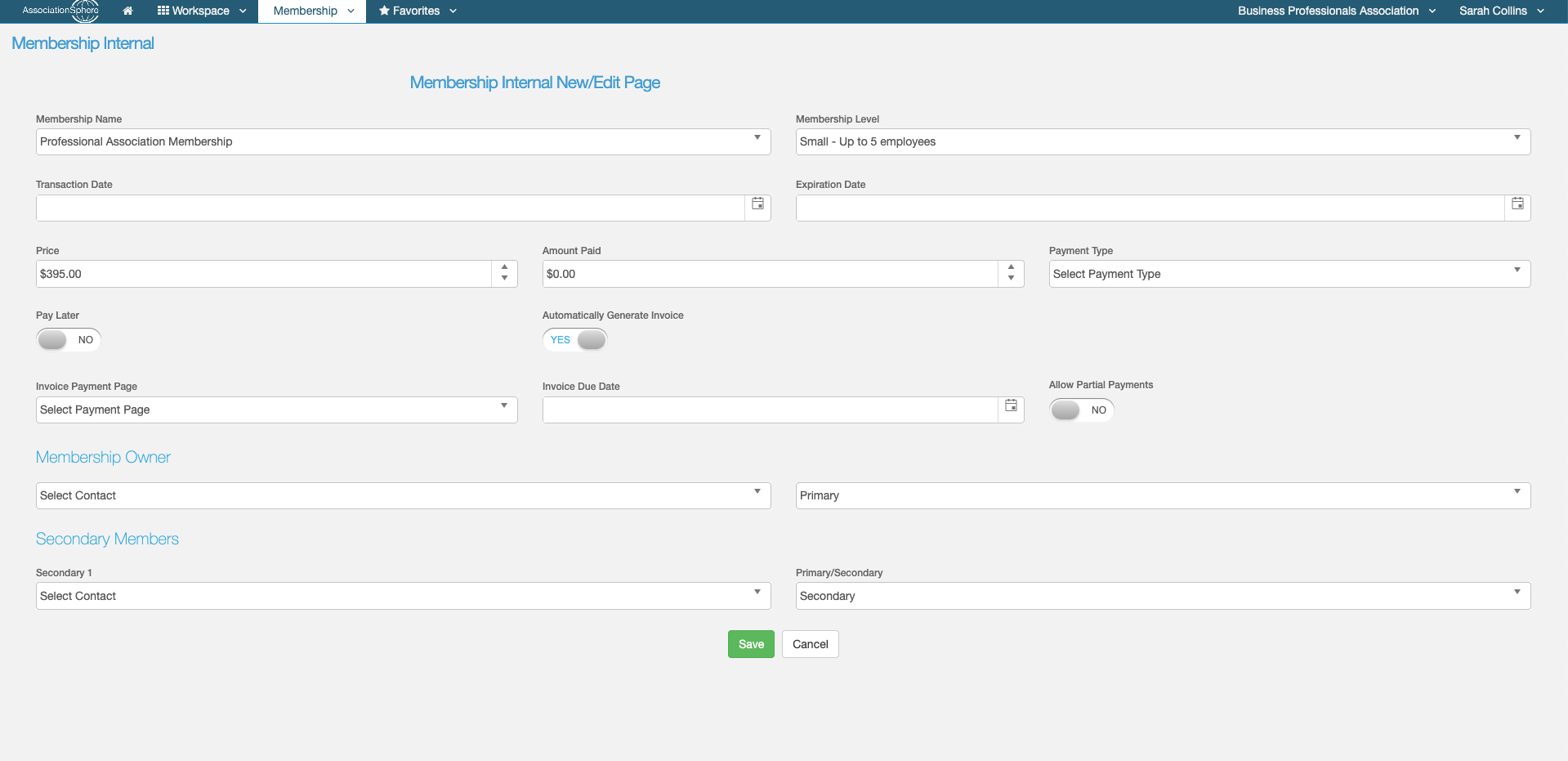Viewport: 1568px width, 761px height.
Task: Click the Secondary Members heading
Action: point(107,539)
